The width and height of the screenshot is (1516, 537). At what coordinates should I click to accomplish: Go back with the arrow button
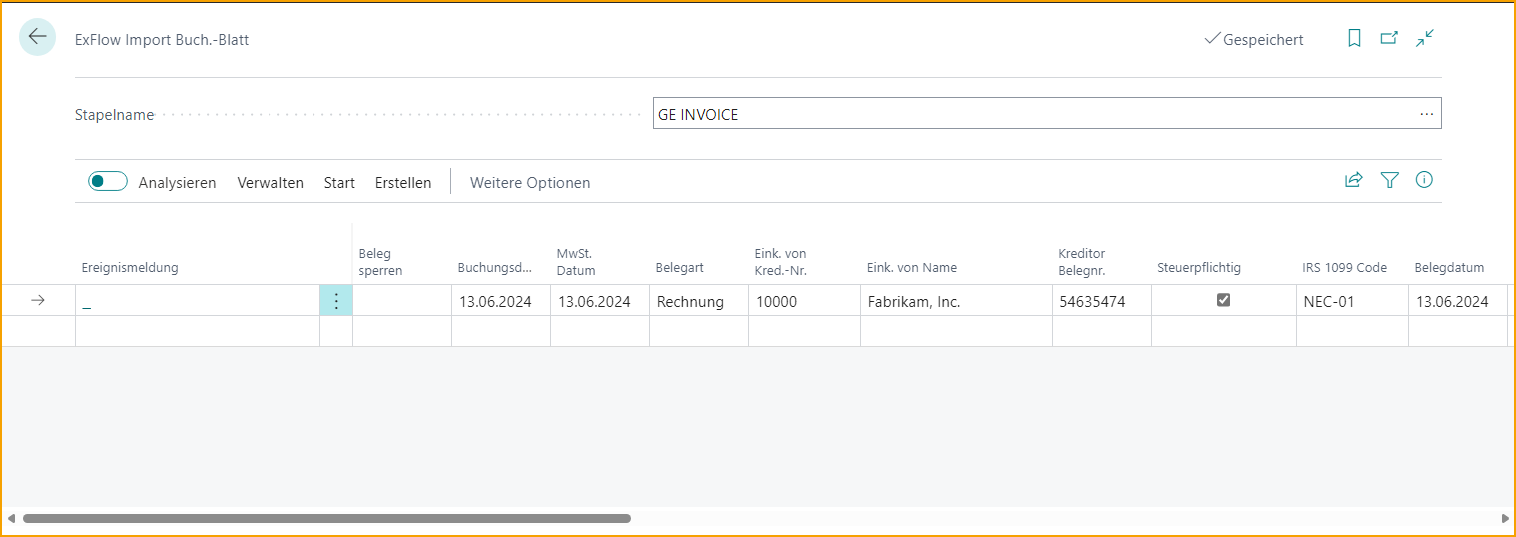[x=38, y=37]
